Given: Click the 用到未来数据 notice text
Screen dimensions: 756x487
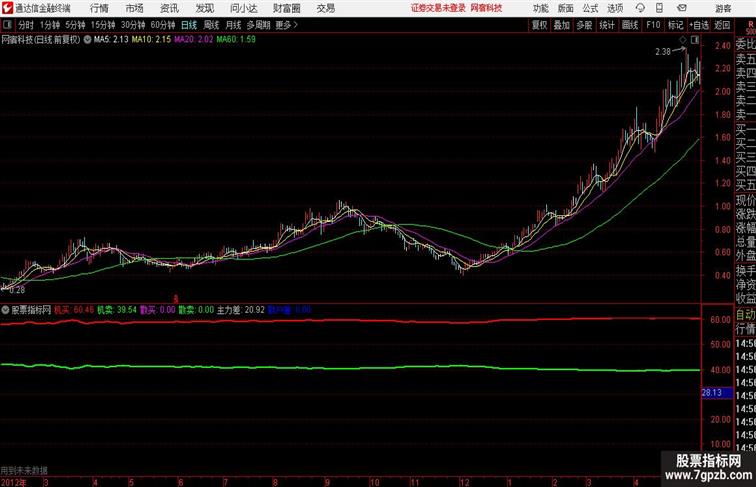Looking at the screenshot, I should (x=24, y=470).
